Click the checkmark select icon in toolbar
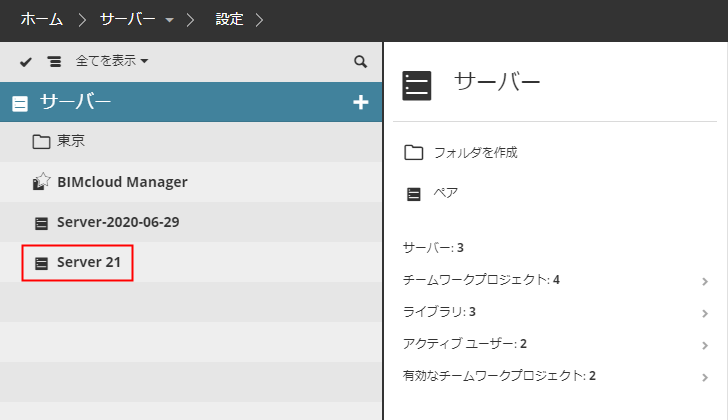728x420 pixels. (x=26, y=62)
